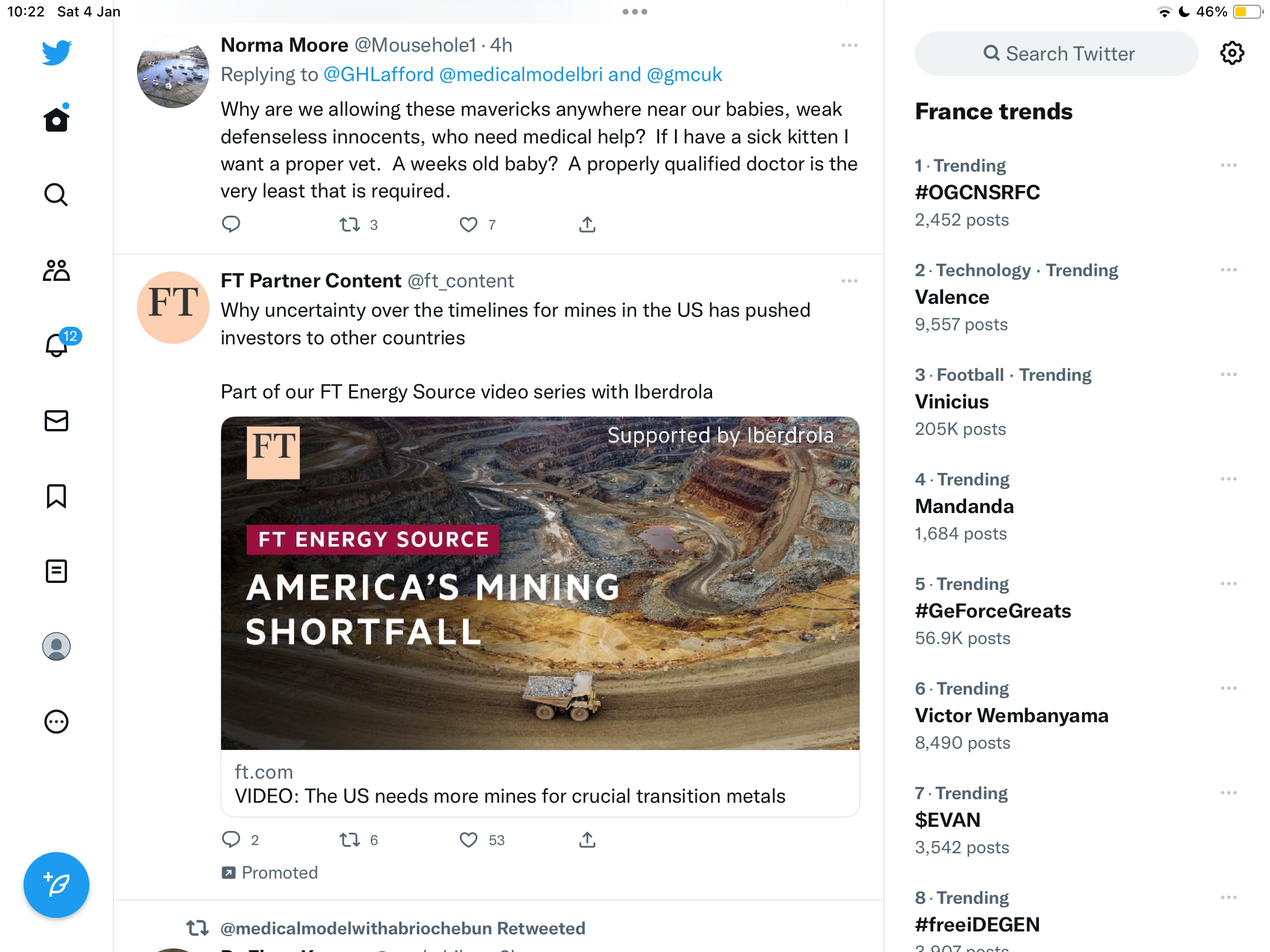Retweet Norma Moore's reply

350,224
